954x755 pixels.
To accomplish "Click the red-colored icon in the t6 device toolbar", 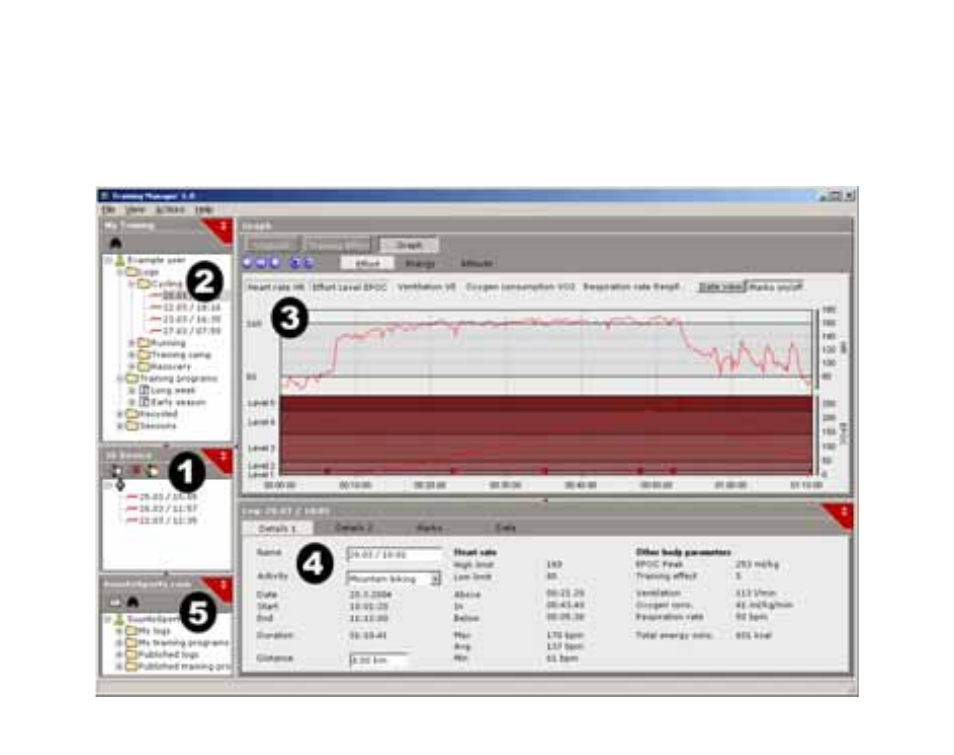I will tap(135, 471).
